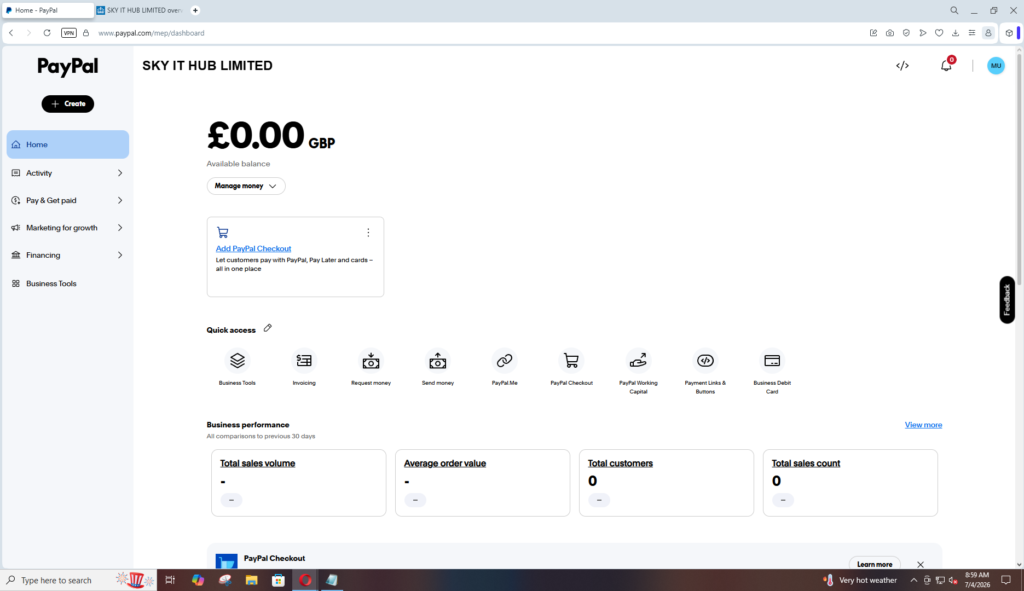
Task: Click the Create button
Action: 68,104
